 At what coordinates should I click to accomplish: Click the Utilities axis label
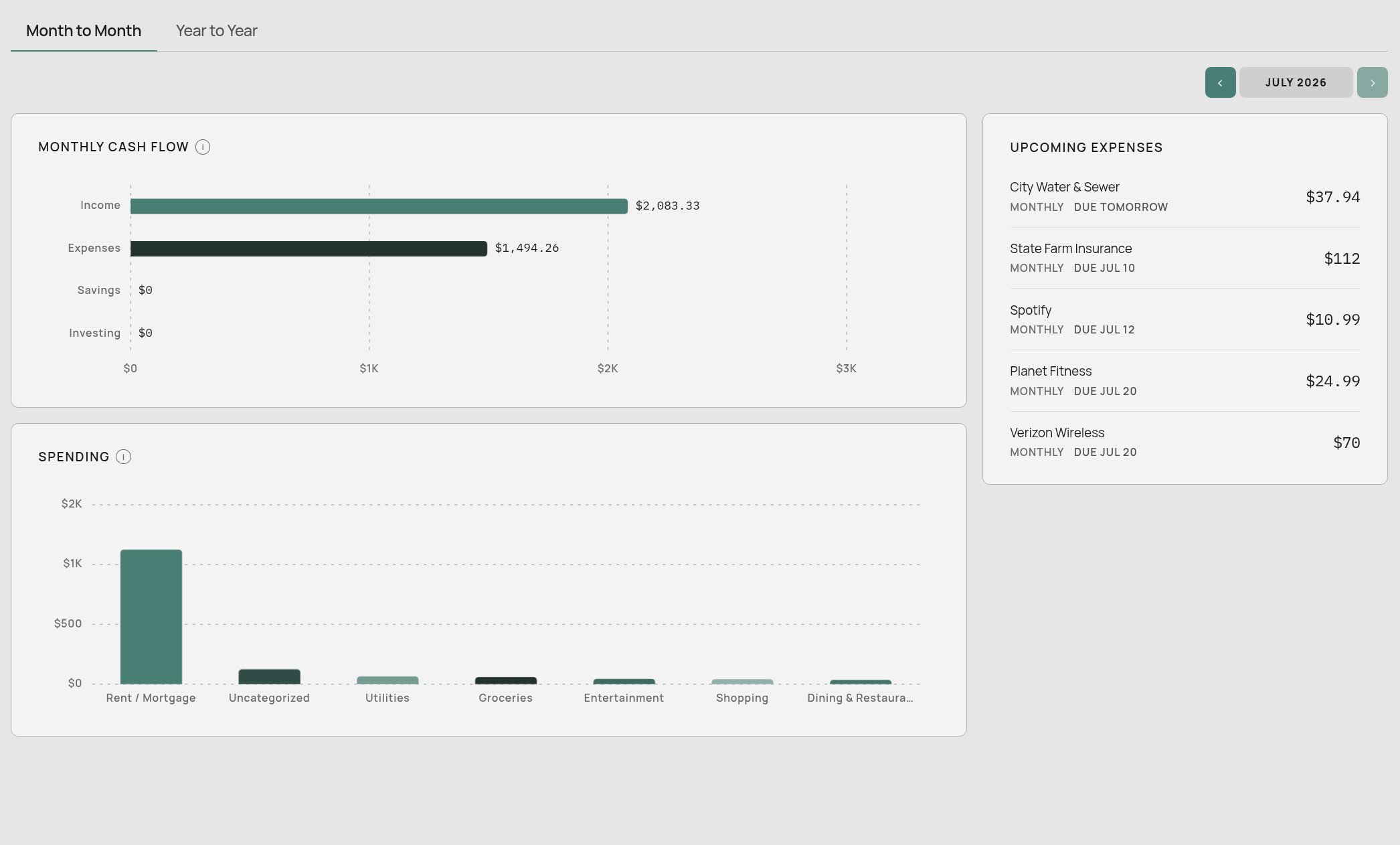click(x=387, y=698)
